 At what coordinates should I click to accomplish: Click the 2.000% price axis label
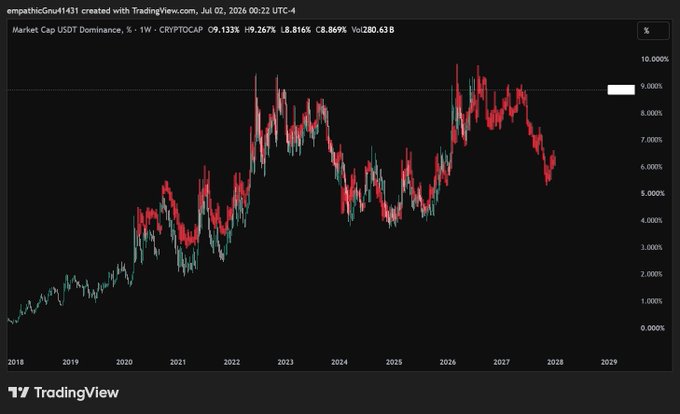coord(652,274)
